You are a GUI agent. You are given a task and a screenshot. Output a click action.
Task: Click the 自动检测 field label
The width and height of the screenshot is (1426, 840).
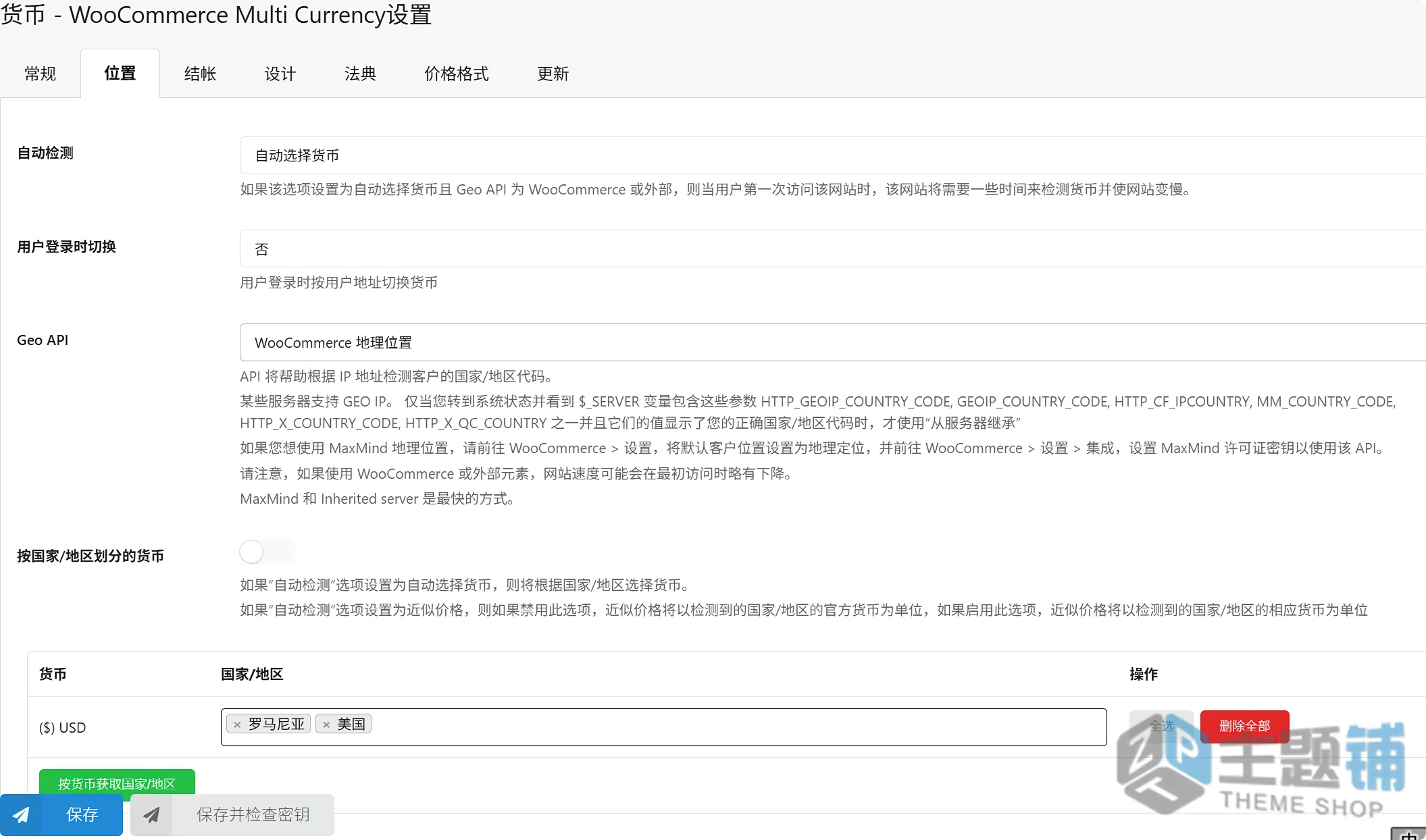[45, 153]
